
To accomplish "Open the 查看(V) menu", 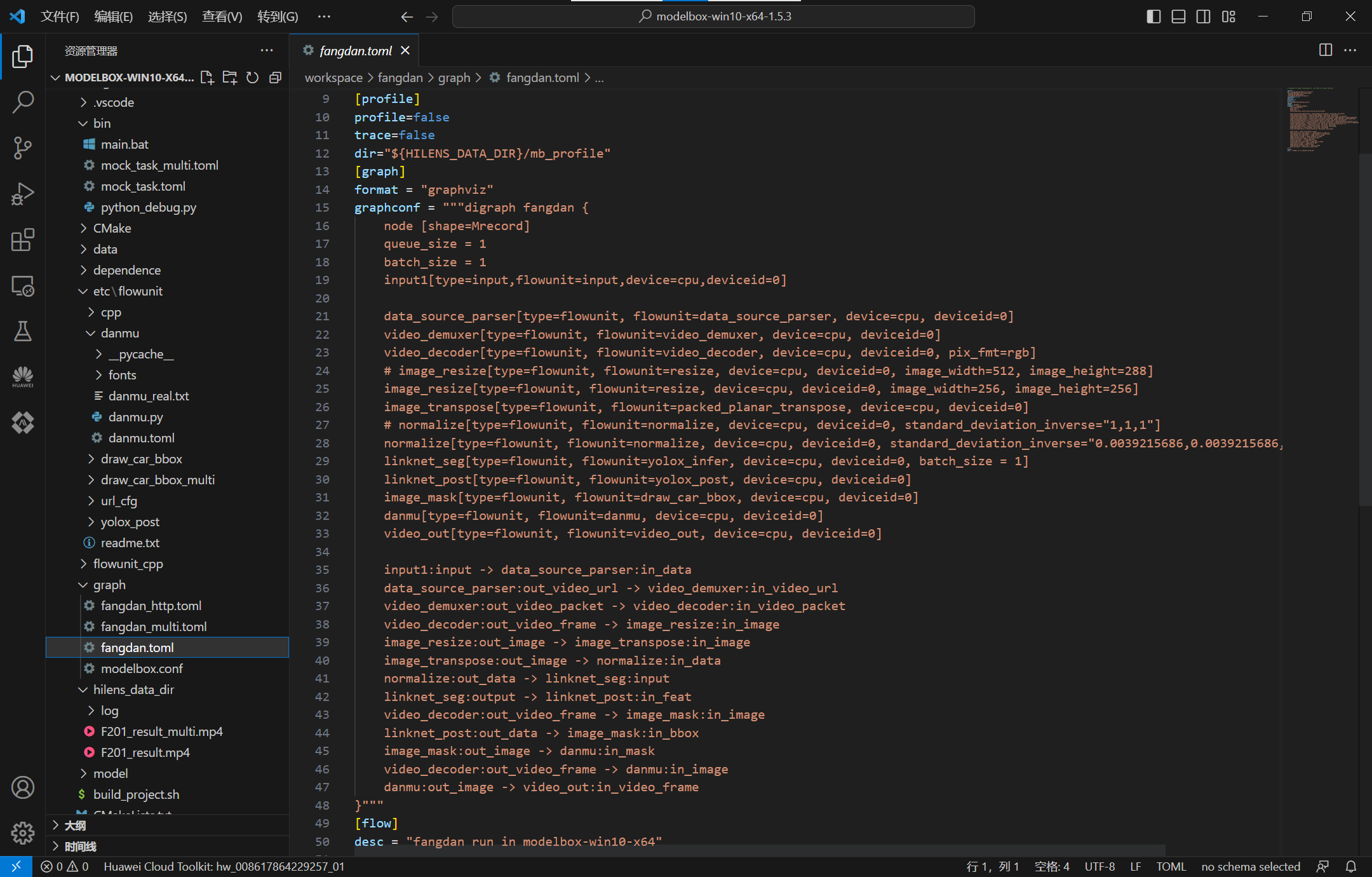I will tap(222, 17).
